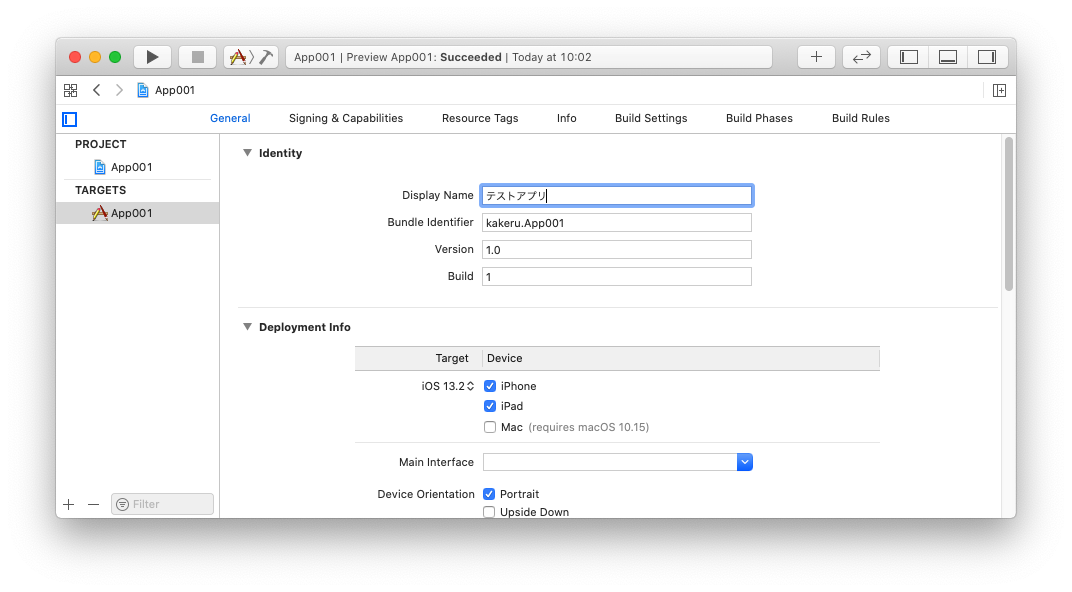Collapse the Deployment Info section
The height and width of the screenshot is (592, 1072).
[247, 327]
